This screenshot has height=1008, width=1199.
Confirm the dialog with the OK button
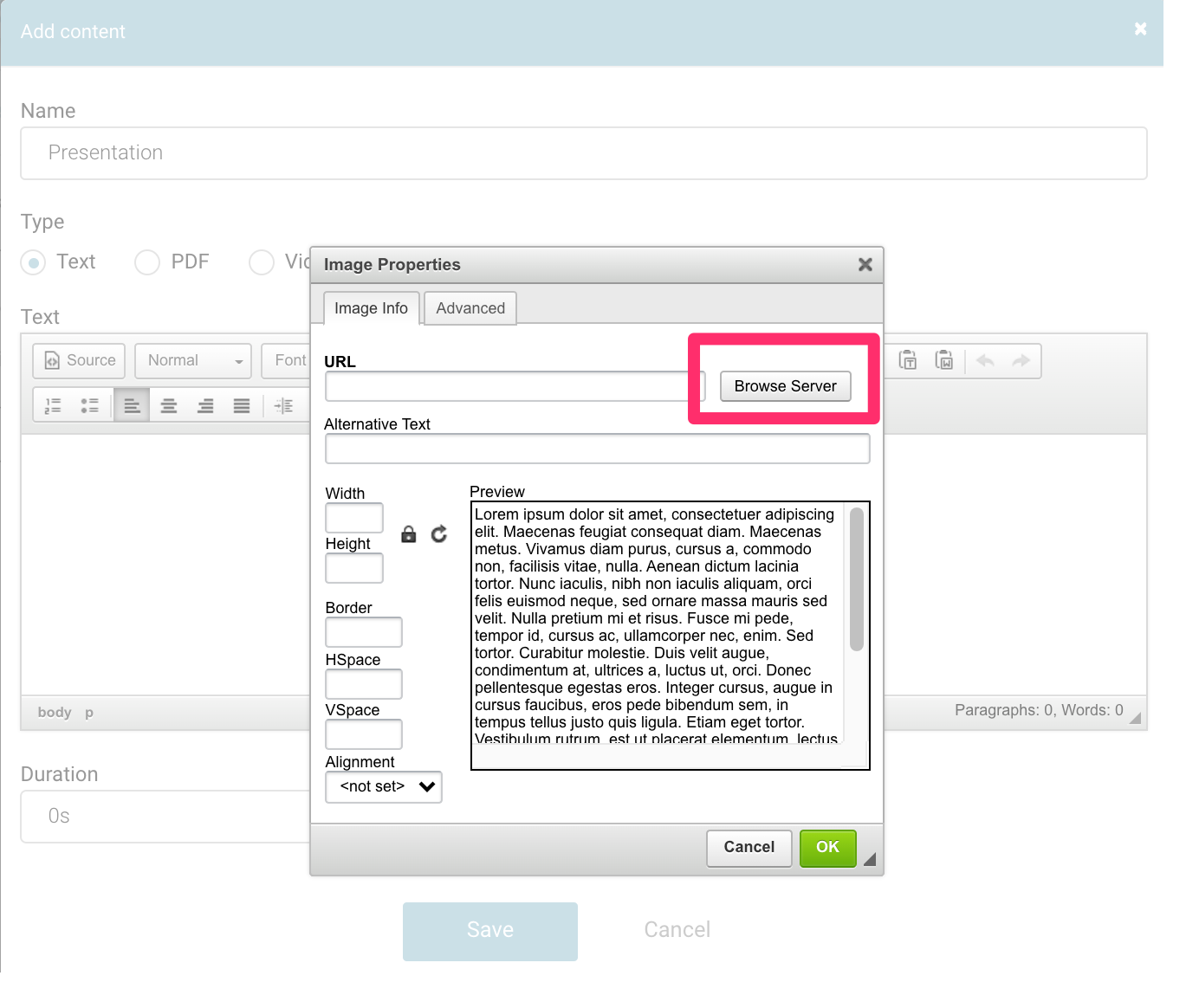pos(827,848)
